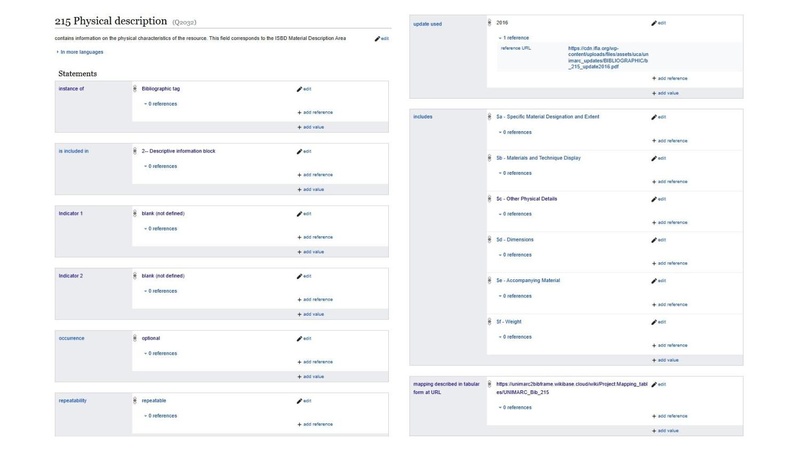This screenshot has width=800, height=450.
Task: Click rank selector beside repeatable
Action: pos(135,401)
